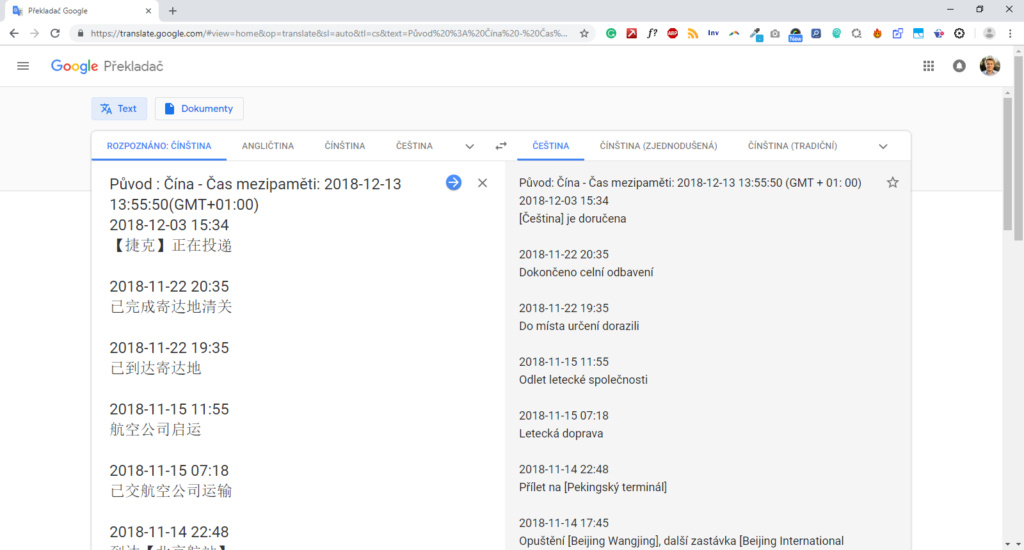Click translated text '[Čeština] je doručena'

click(x=572, y=219)
